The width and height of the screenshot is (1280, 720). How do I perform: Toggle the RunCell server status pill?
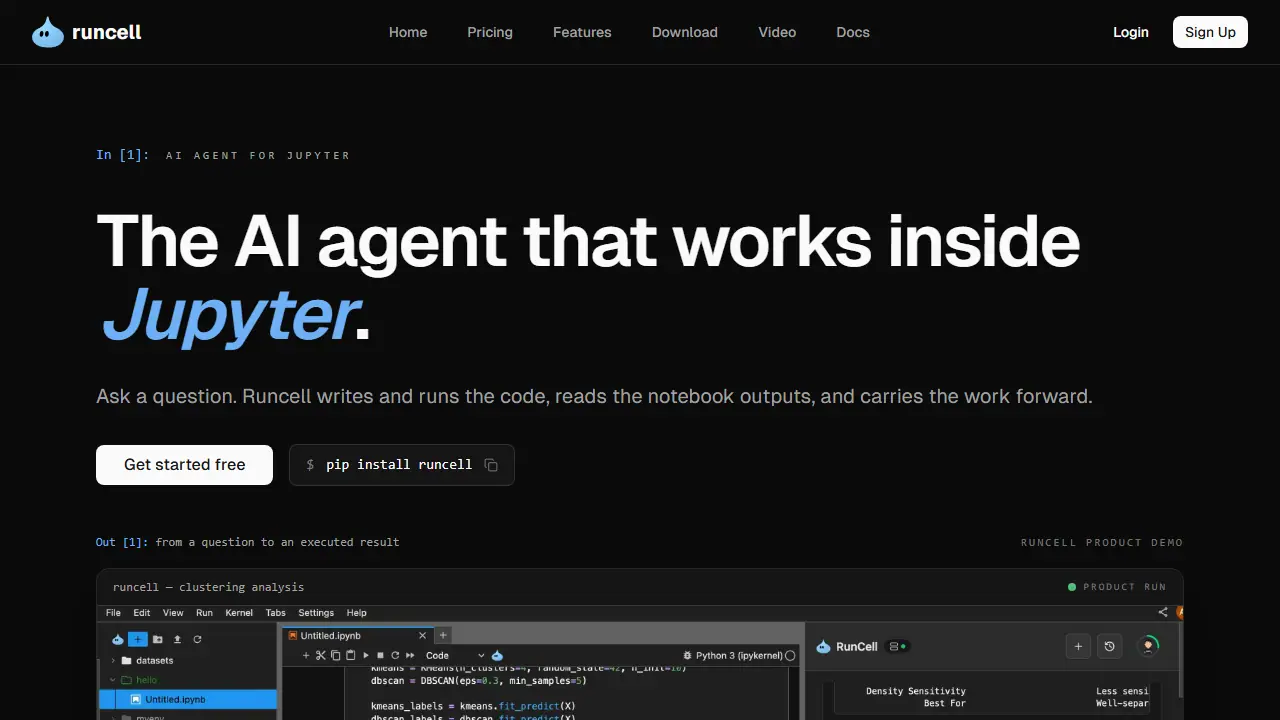tap(897, 647)
